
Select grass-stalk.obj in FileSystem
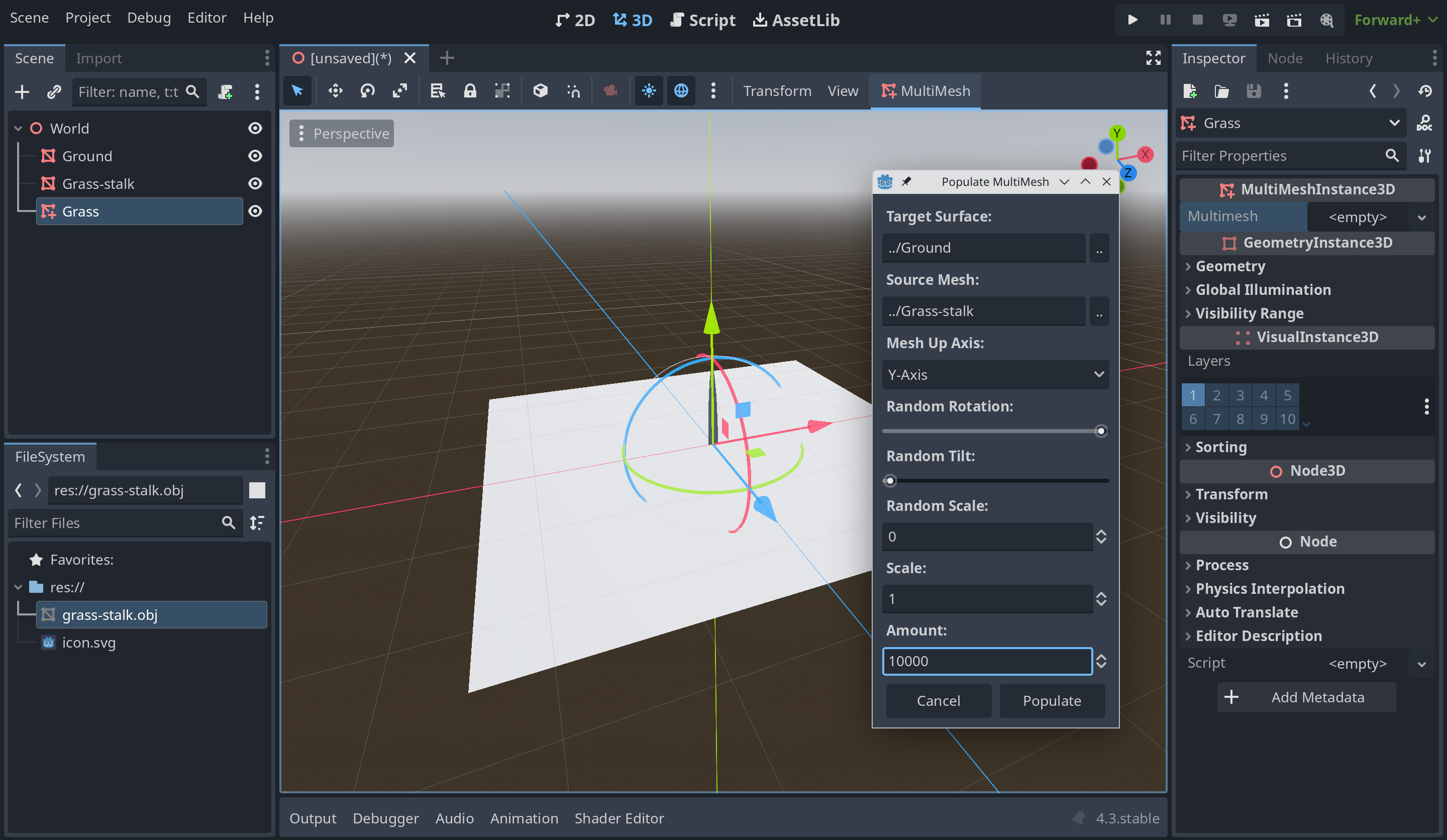pos(152,614)
